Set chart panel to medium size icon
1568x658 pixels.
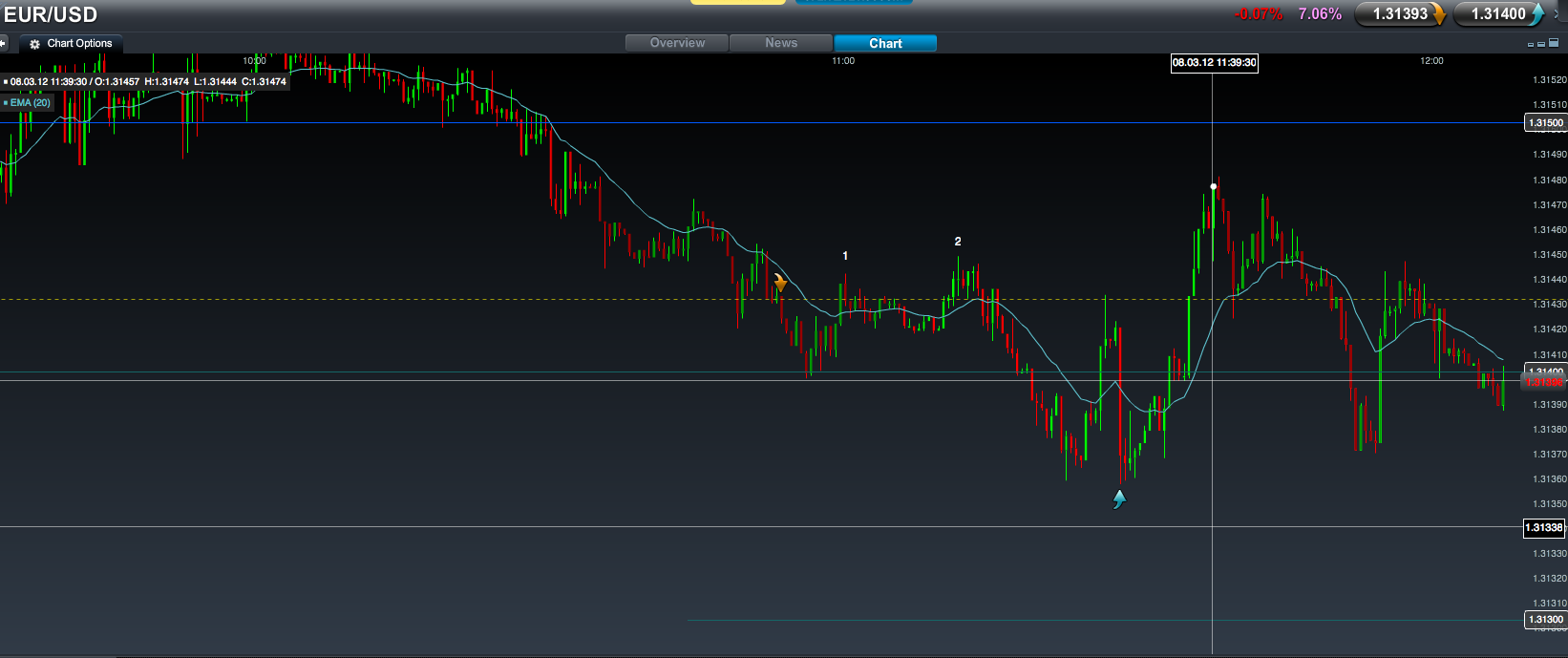(1541, 44)
